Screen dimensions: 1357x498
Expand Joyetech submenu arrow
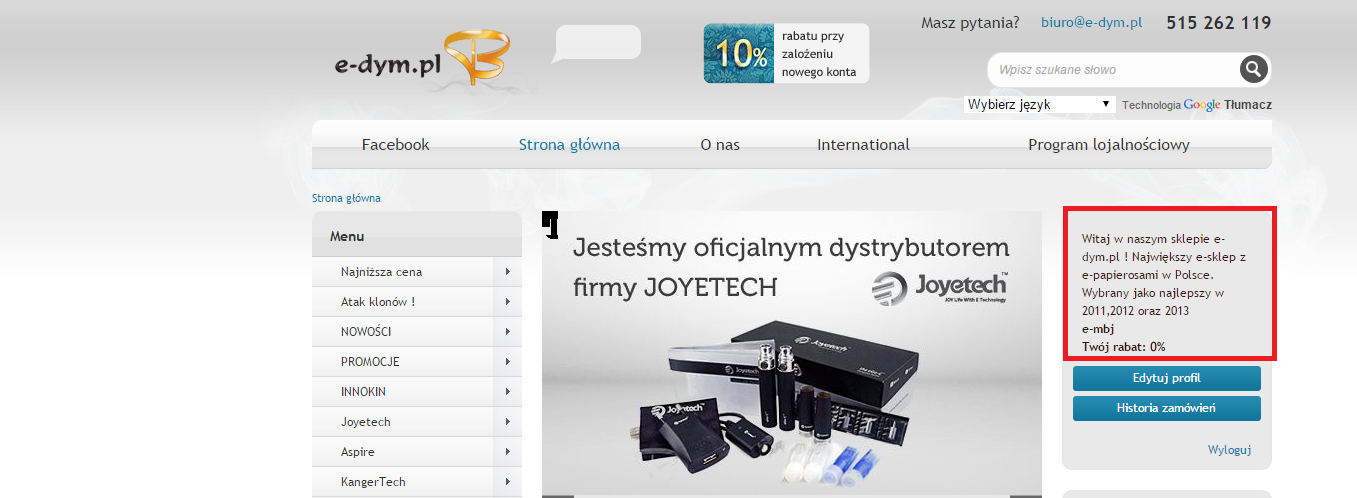click(508, 422)
